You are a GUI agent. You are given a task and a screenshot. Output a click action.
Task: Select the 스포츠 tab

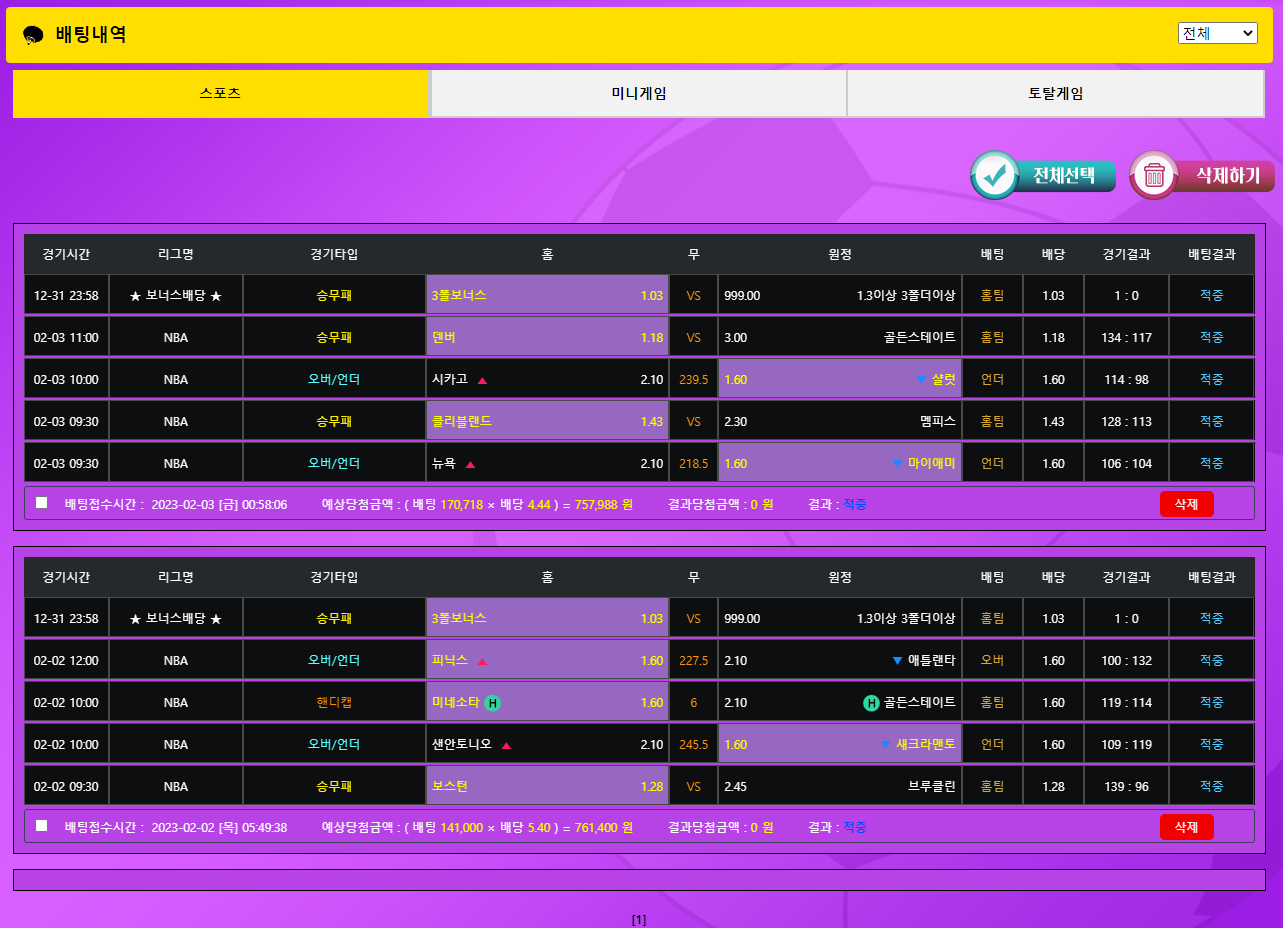coord(220,94)
